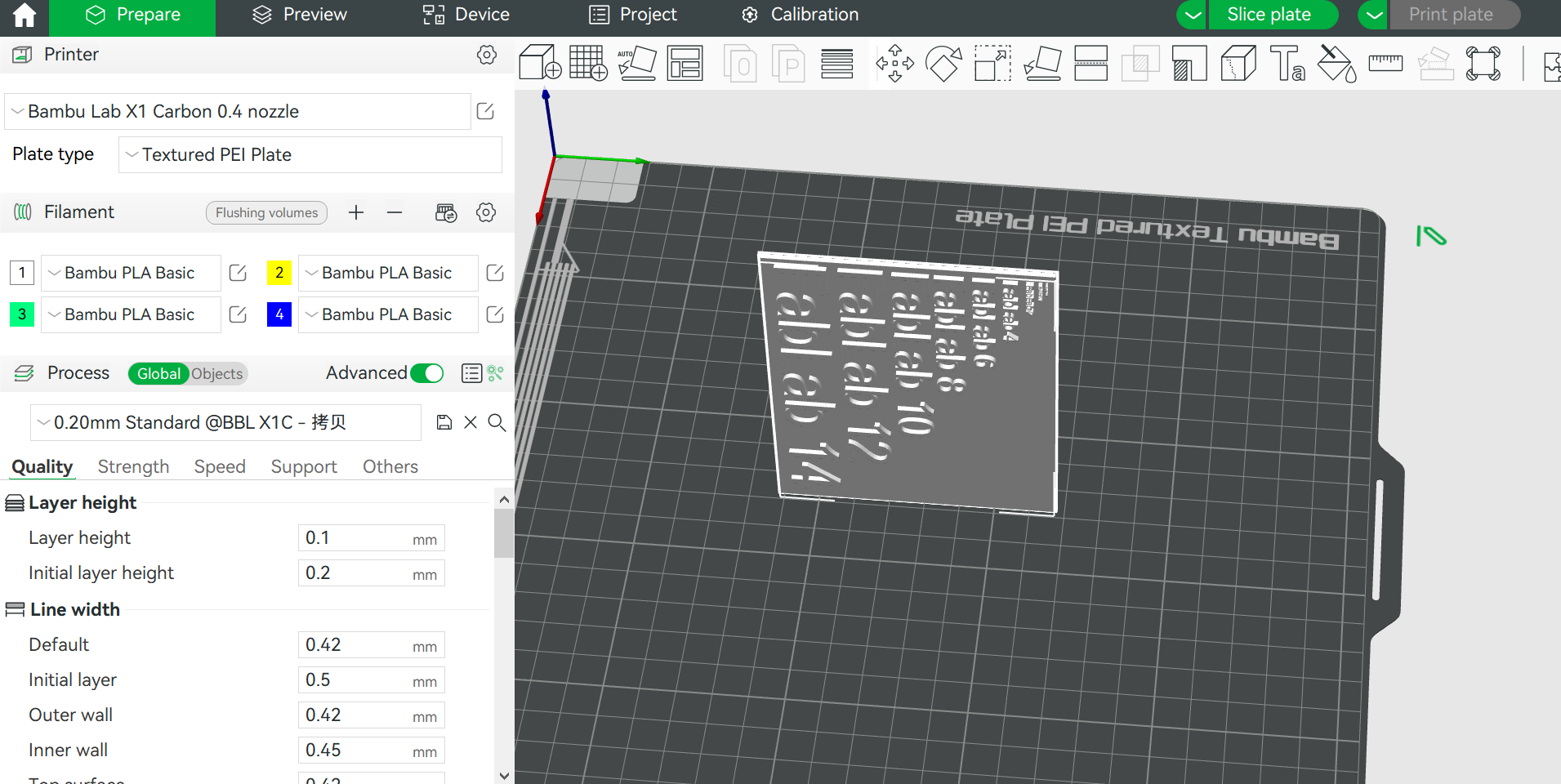
Task: Open the printer preset dropdown
Action: pyautogui.click(x=238, y=111)
